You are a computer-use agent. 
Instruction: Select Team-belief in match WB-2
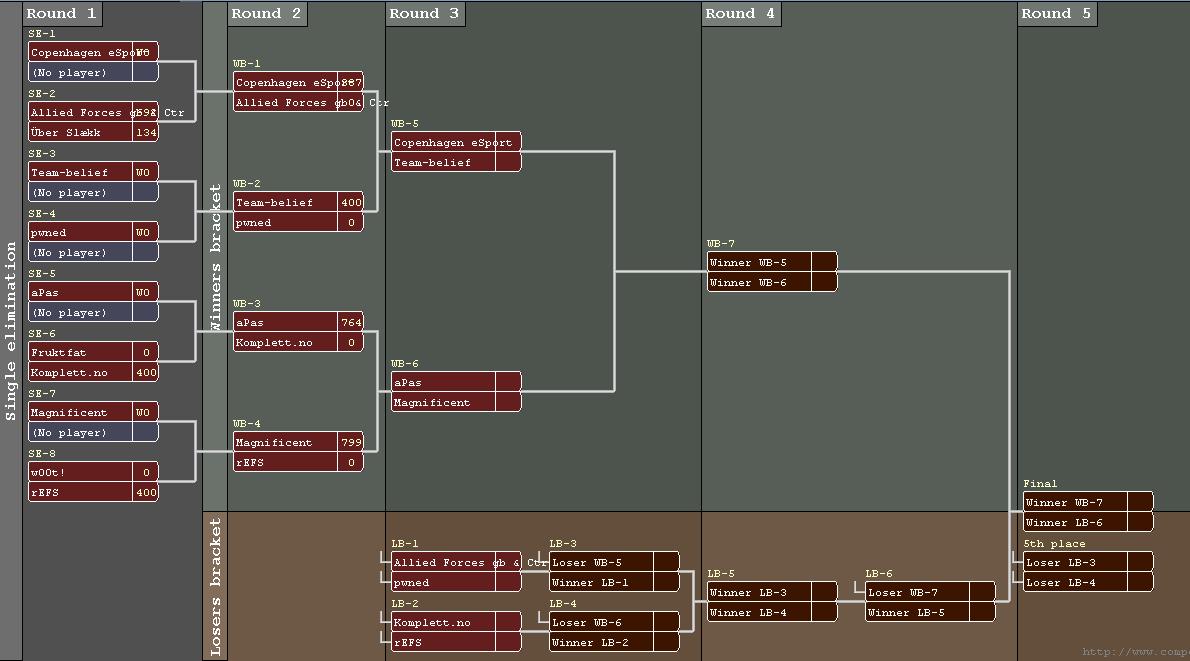298,202
